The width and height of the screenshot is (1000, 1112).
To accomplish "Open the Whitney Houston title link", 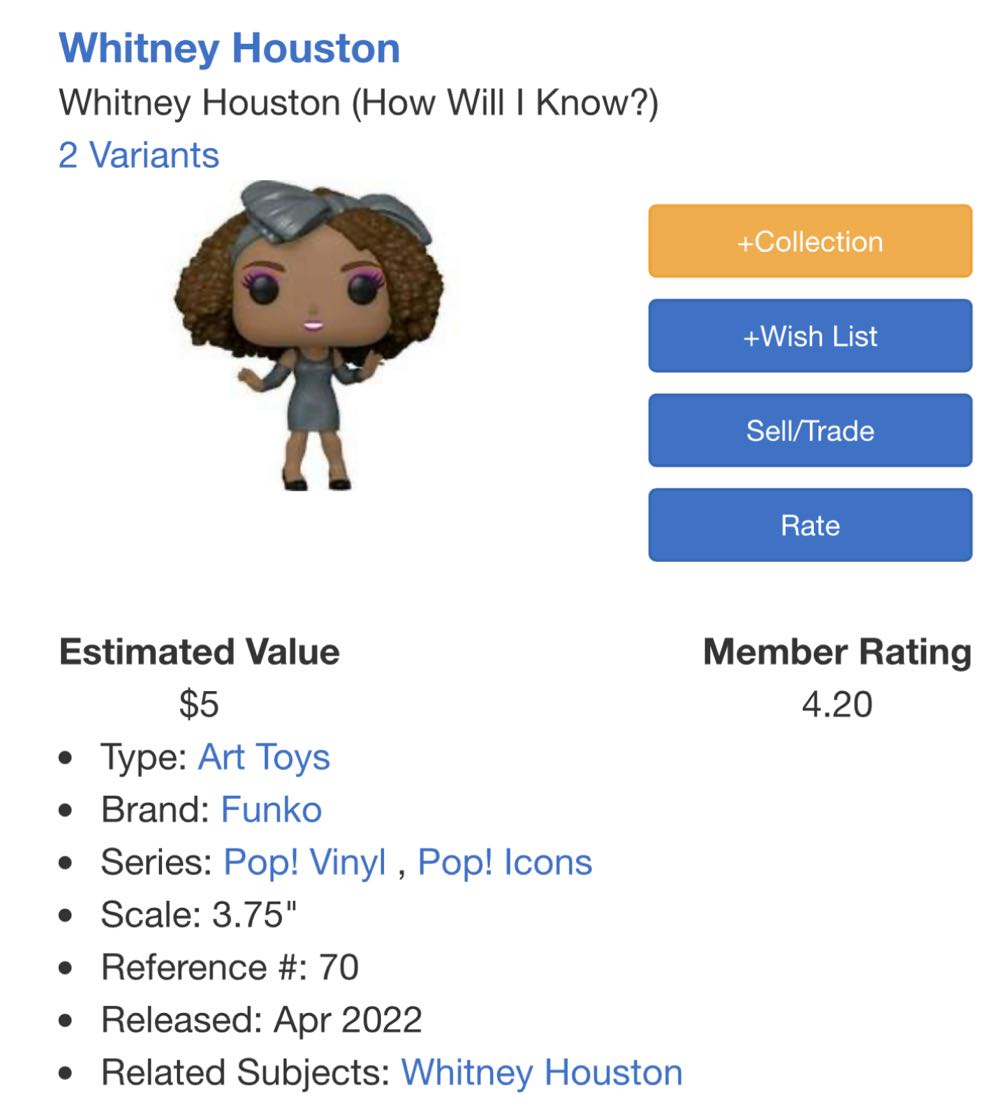I will [228, 46].
